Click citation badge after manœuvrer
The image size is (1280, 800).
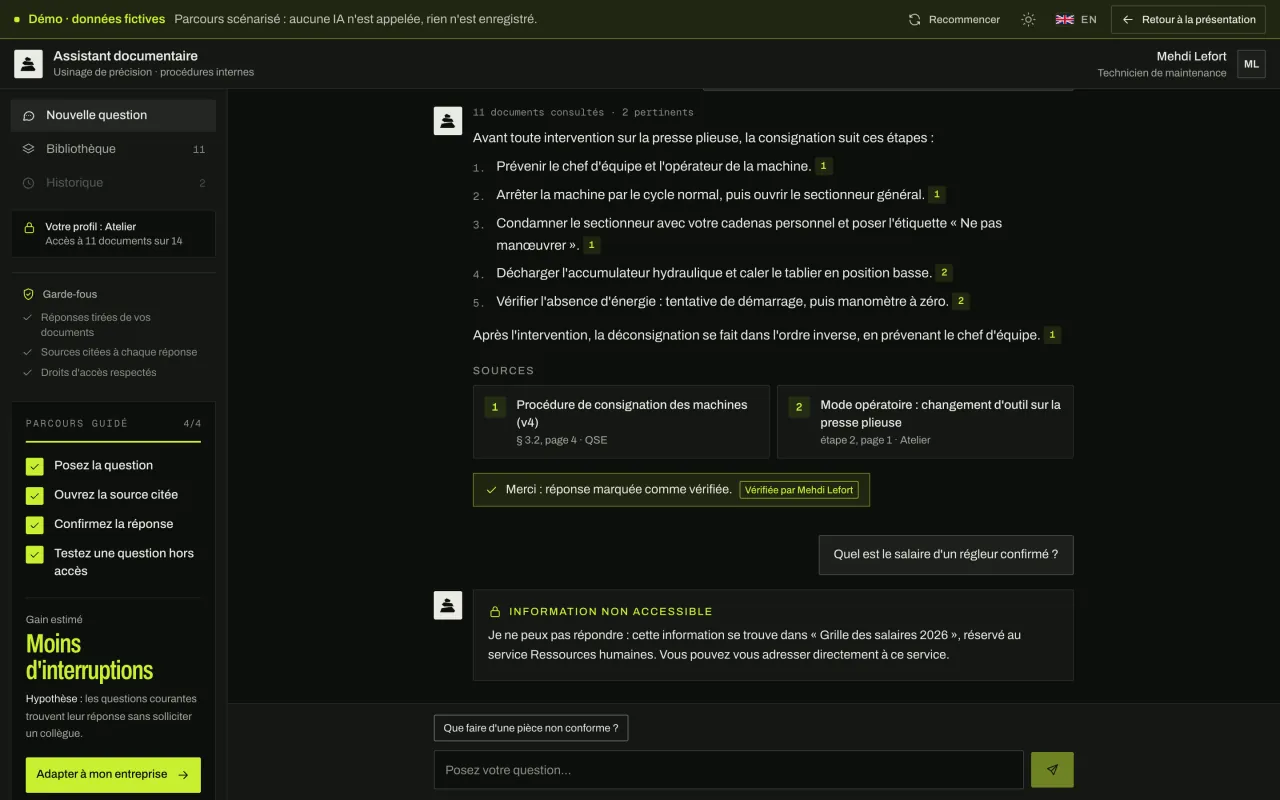[591, 245]
